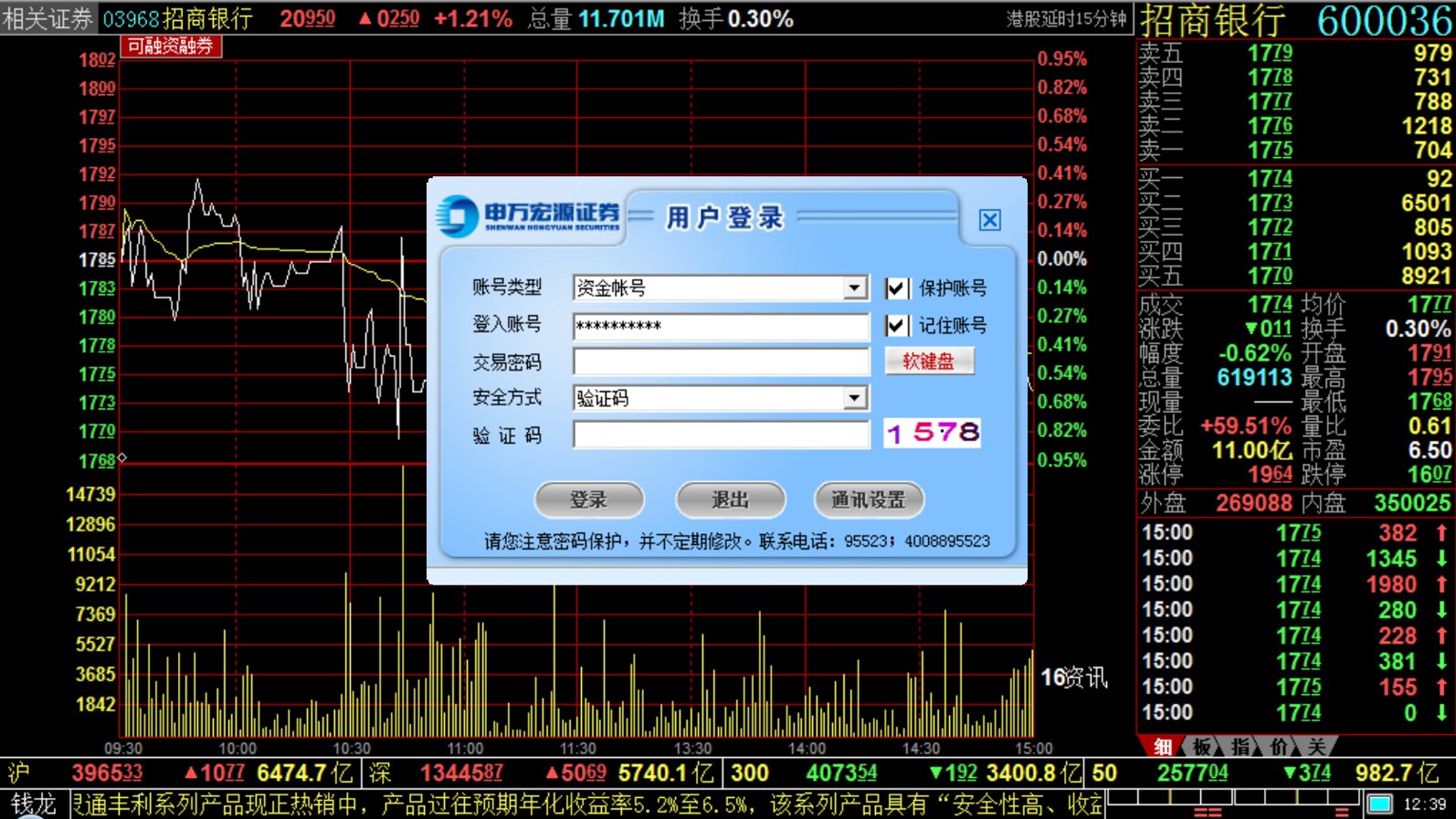Image resolution: width=1456 pixels, height=819 pixels.
Task: Click the 相关证券 tab at top-left
Action: [x=47, y=18]
